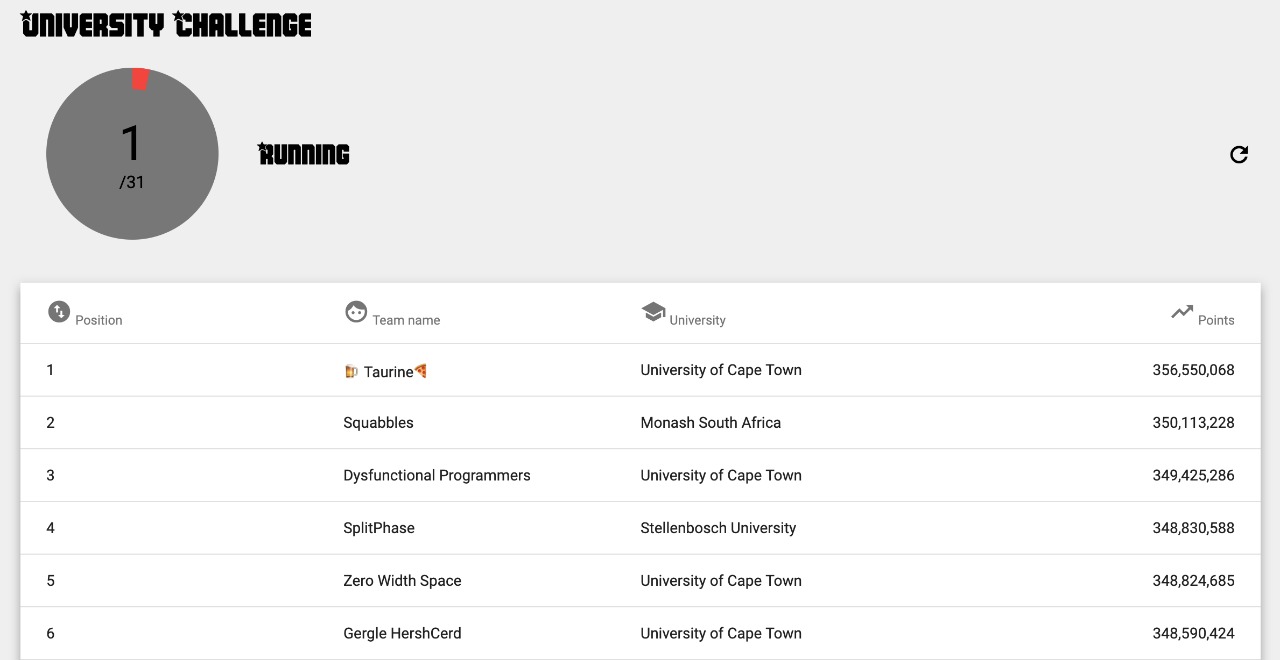Click the University column header text
This screenshot has height=660, width=1280.
click(698, 320)
